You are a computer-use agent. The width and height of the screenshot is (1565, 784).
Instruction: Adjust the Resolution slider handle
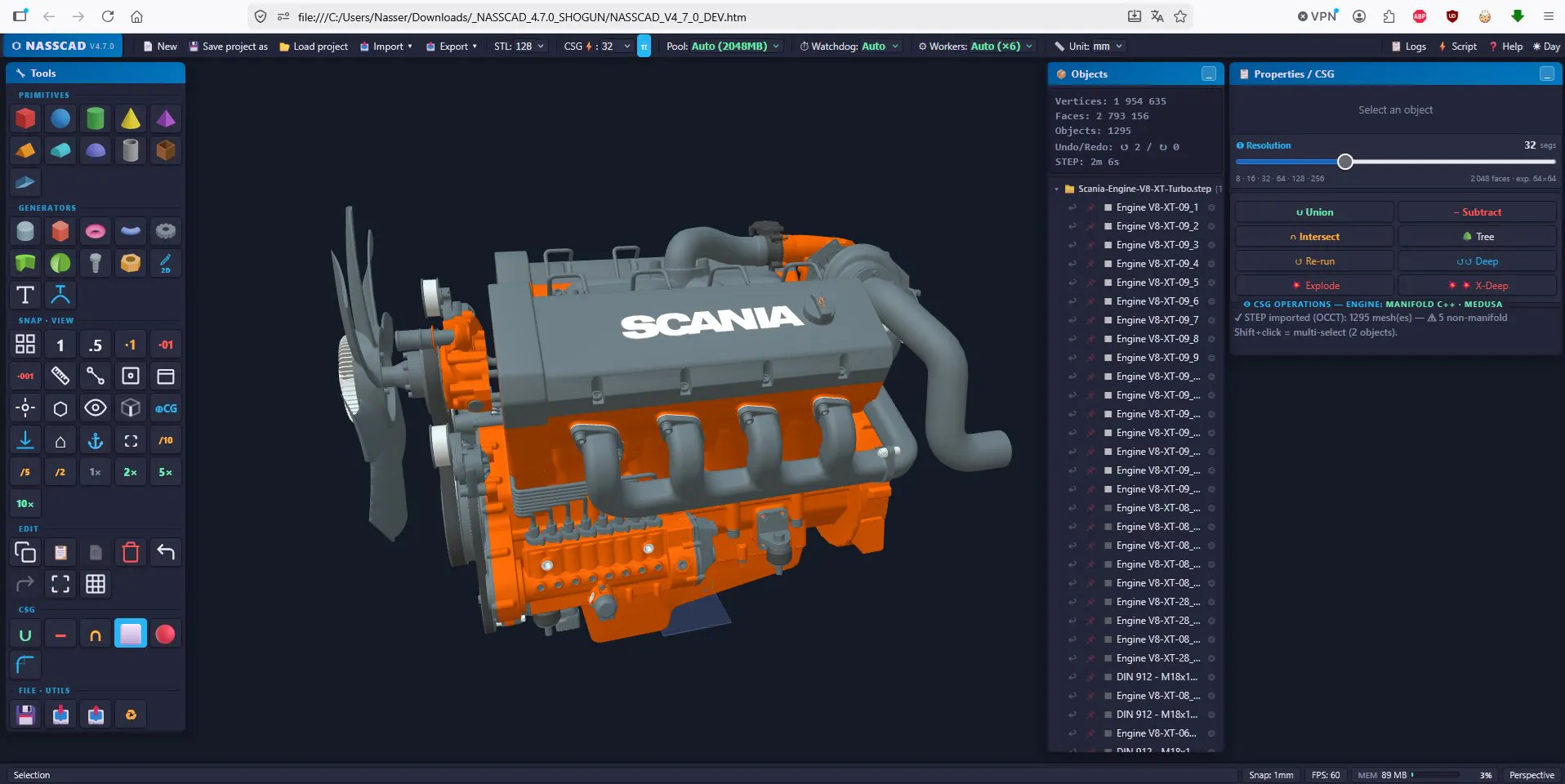tap(1345, 162)
